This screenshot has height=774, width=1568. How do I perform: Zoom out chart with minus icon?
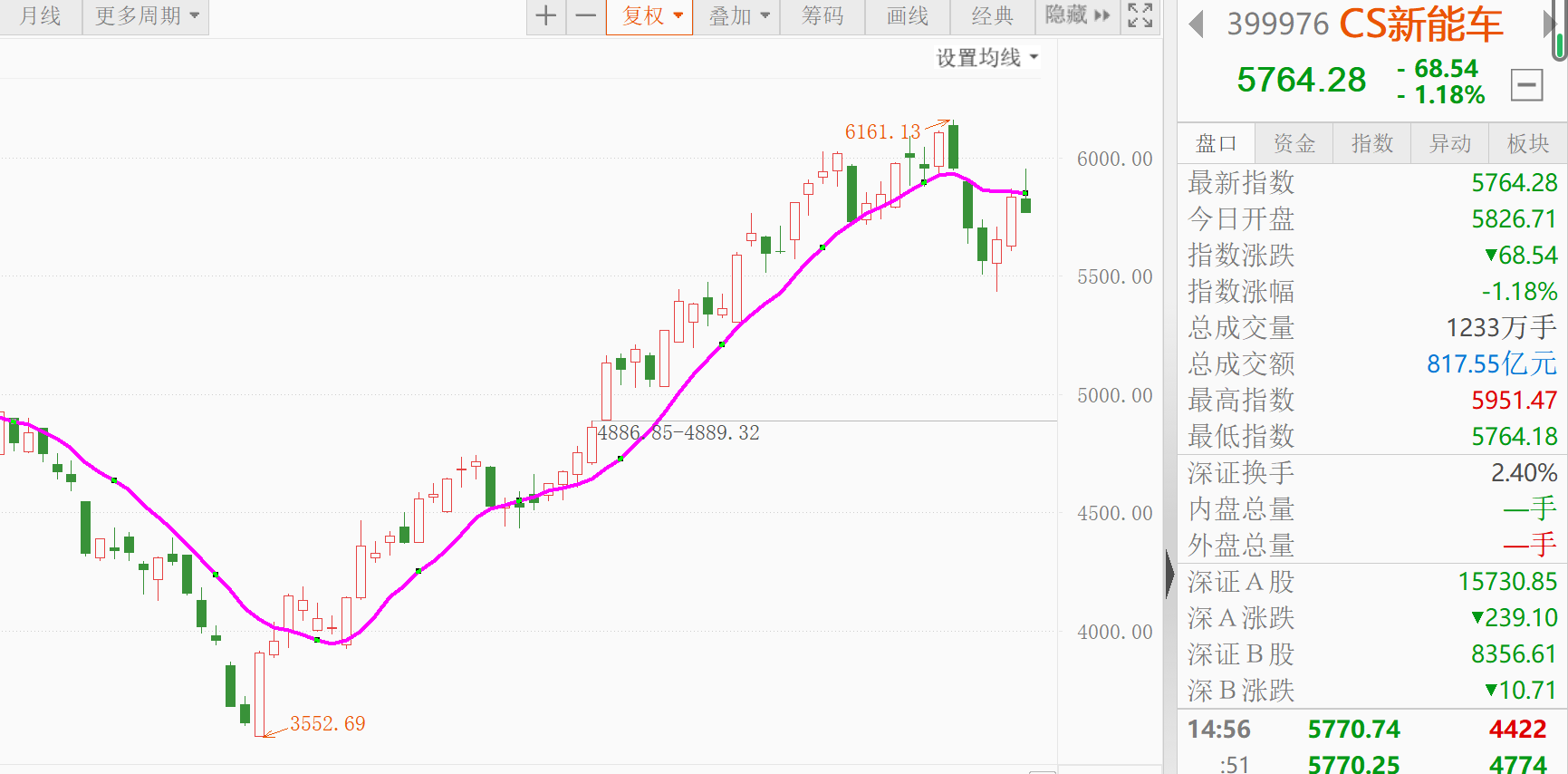point(586,16)
